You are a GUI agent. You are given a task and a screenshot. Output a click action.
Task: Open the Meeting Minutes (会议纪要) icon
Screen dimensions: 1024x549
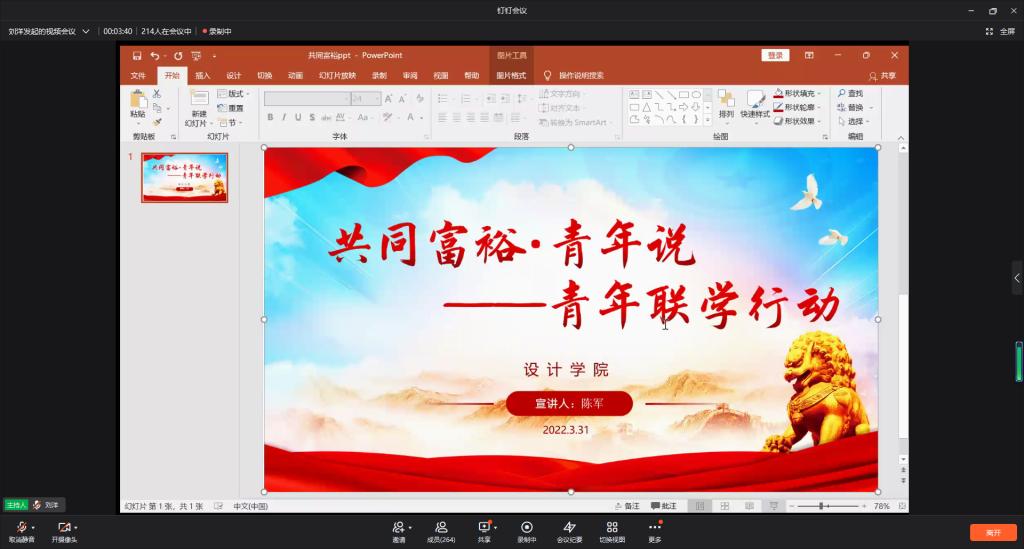coord(569,527)
